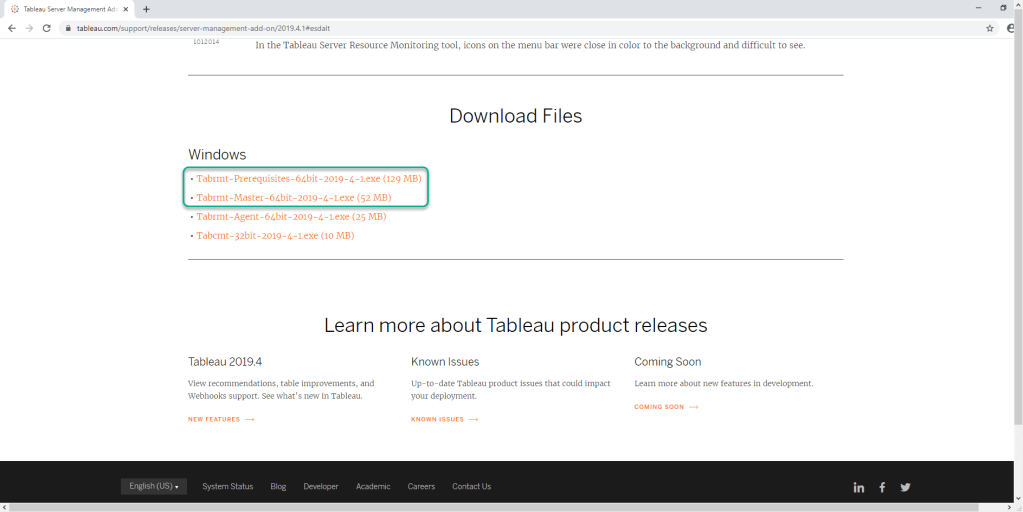This screenshot has height=512, width=1023.
Task: Open the KNOWN ISSUES arrow link
Action: (444, 419)
